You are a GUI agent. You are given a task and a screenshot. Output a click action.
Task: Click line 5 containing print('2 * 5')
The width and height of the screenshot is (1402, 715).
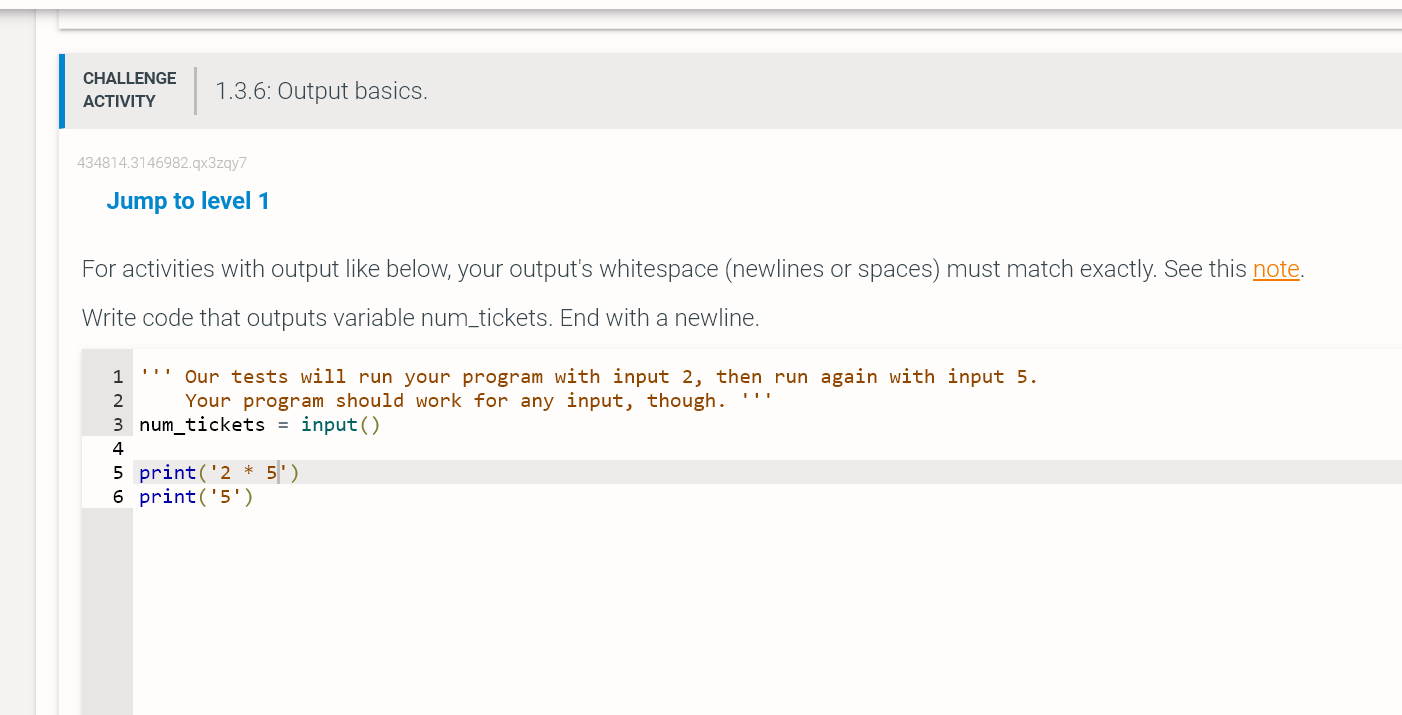(x=220, y=472)
